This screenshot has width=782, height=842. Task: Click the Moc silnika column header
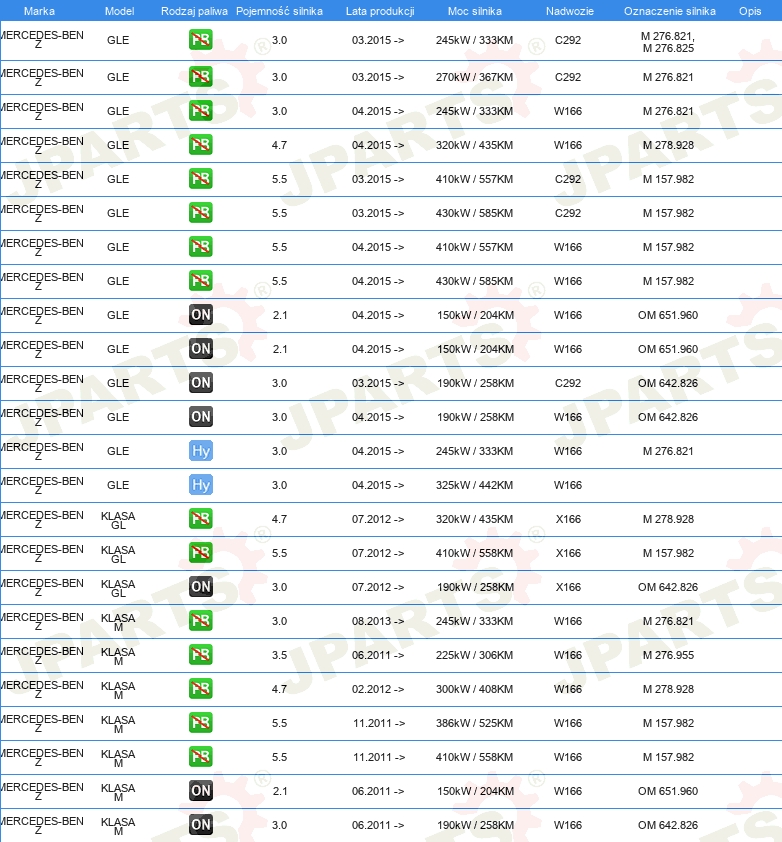coord(475,11)
